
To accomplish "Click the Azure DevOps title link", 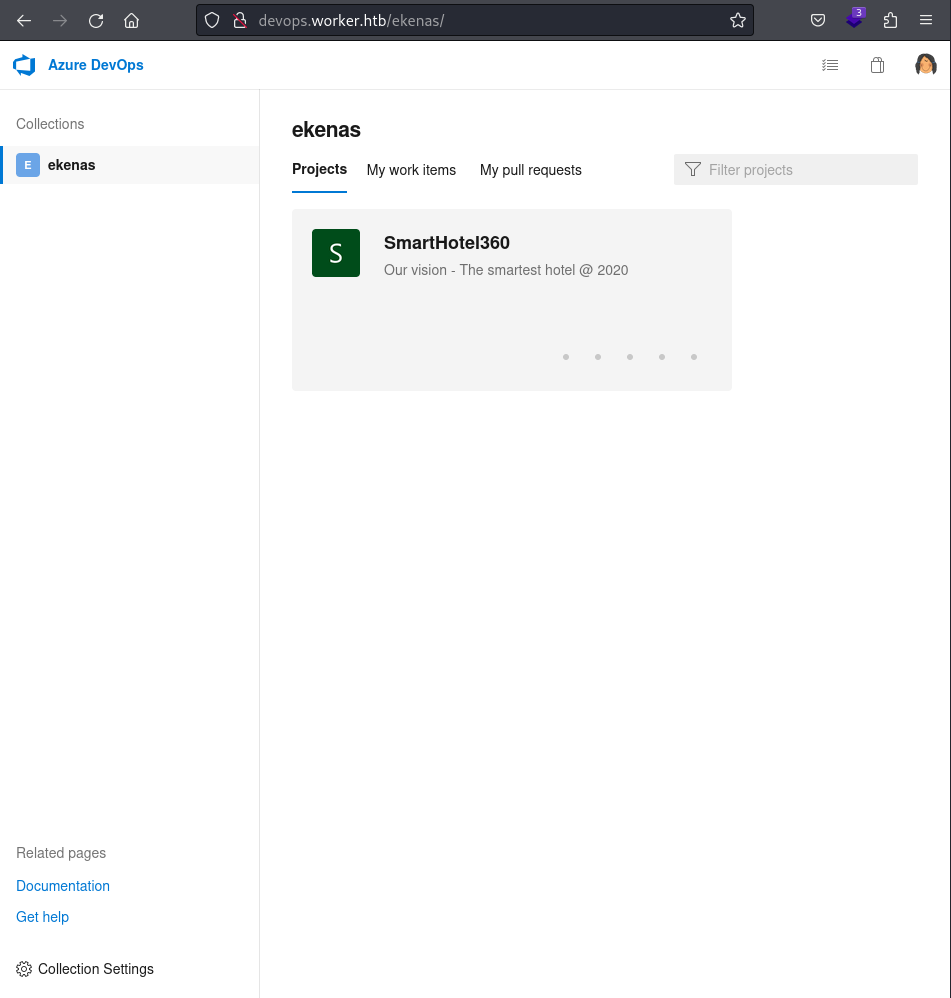I will click(96, 65).
